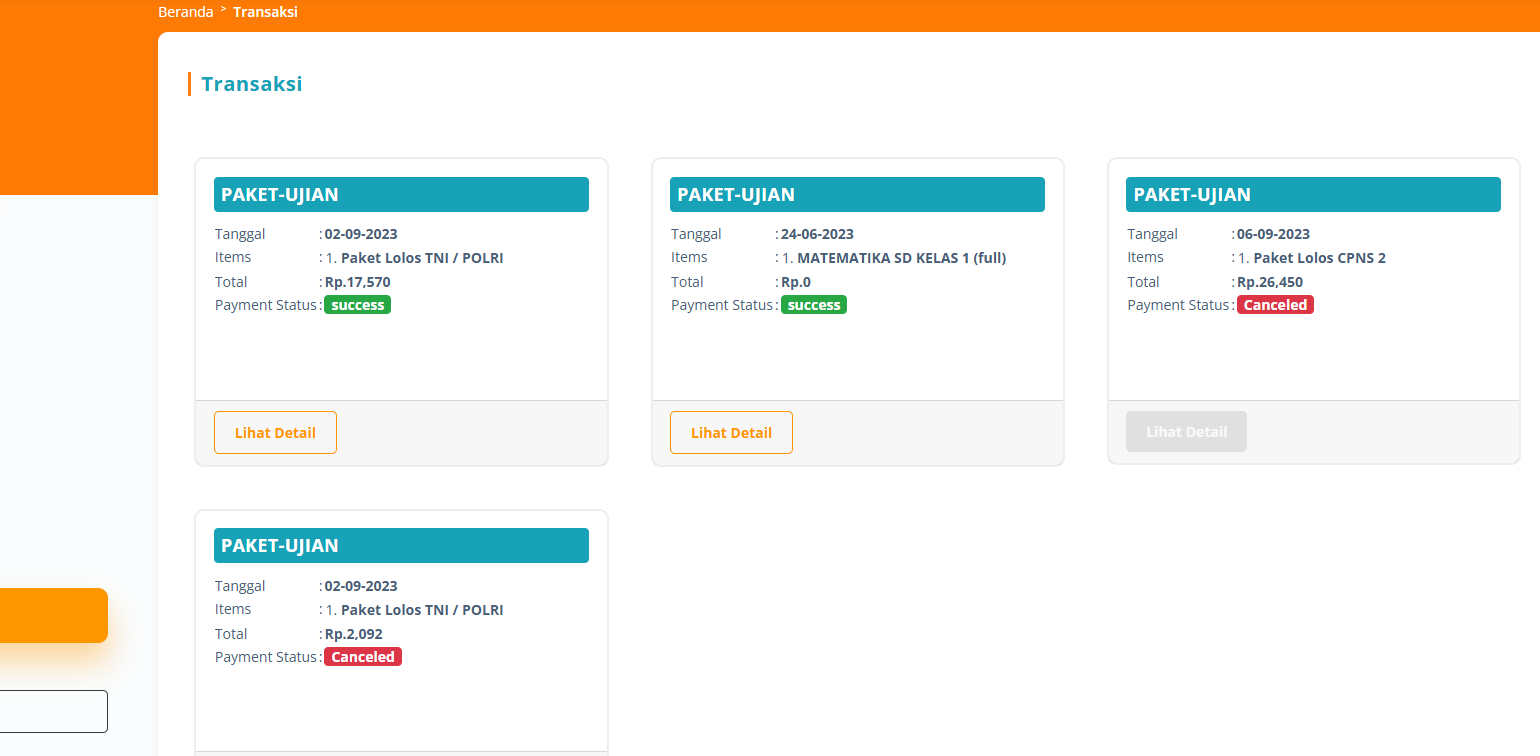
Task: Select the Transaksi breadcrumb item
Action: pos(264,11)
